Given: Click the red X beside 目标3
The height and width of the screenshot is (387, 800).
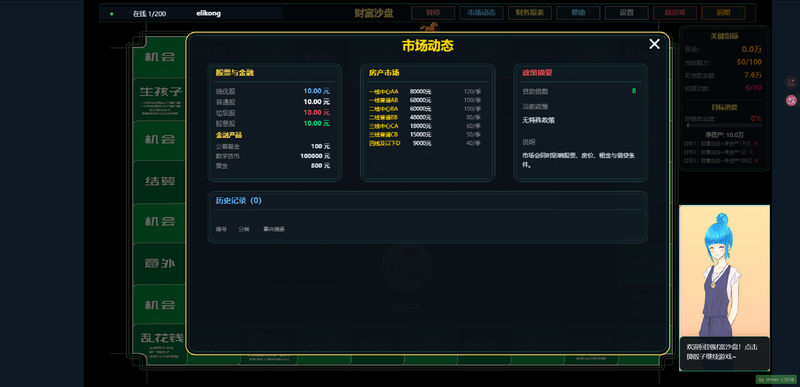Looking at the screenshot, I should (x=757, y=161).
